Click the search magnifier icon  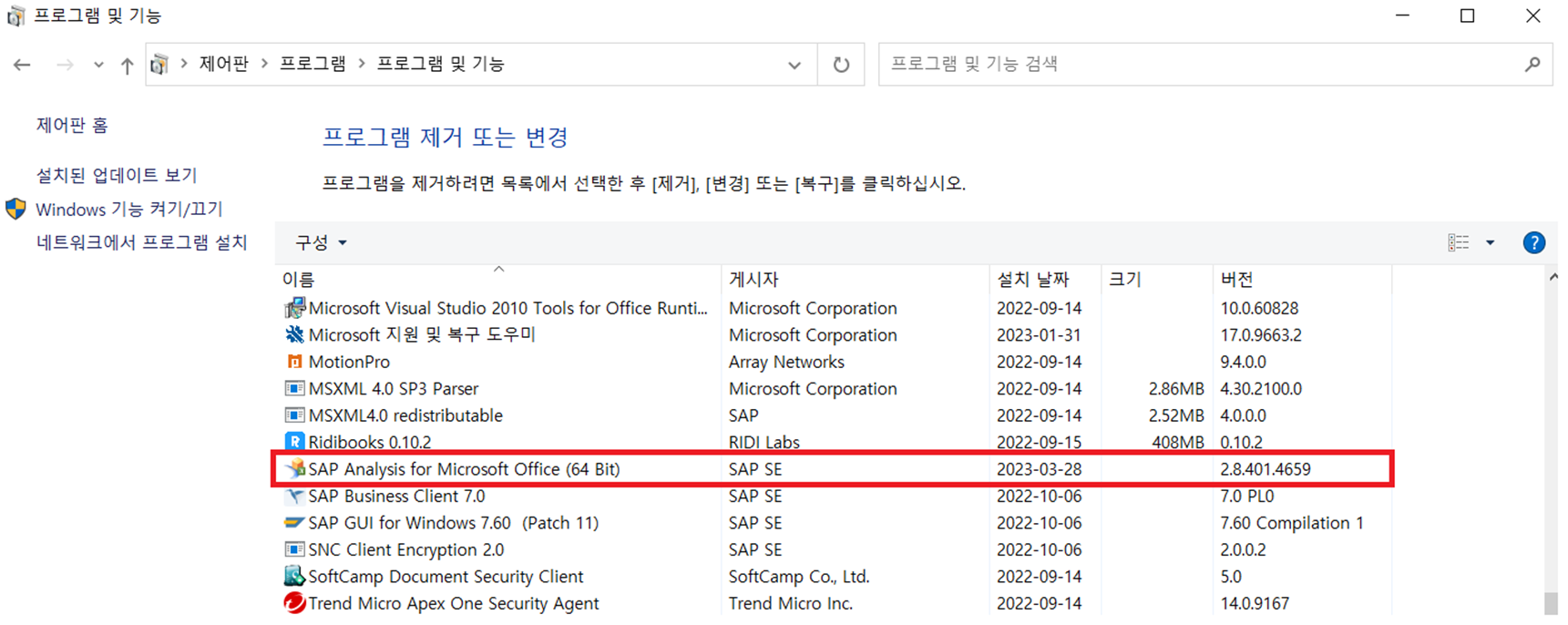[x=1532, y=64]
